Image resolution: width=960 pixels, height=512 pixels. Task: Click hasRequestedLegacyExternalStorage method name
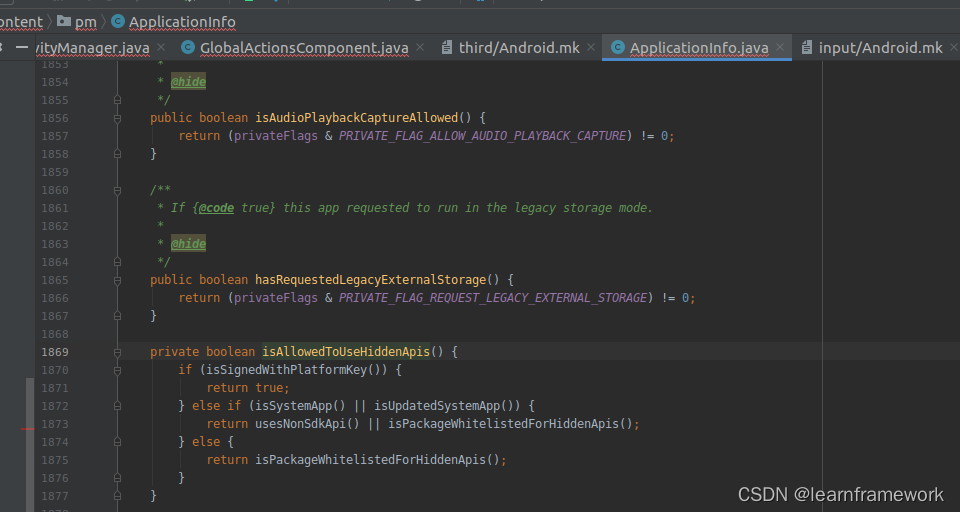(x=370, y=280)
